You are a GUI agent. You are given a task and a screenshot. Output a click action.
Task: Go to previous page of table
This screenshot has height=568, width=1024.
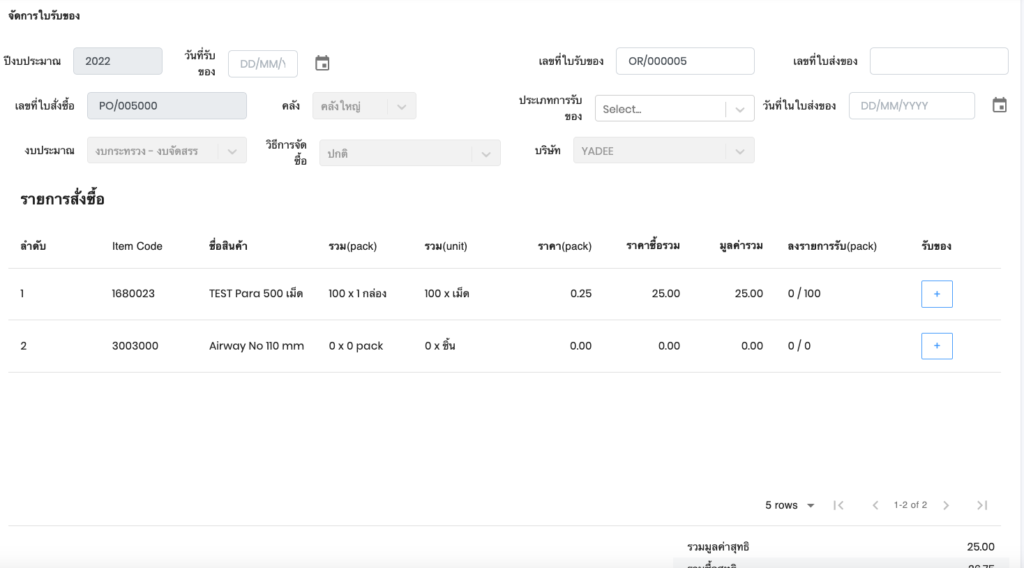pos(875,505)
